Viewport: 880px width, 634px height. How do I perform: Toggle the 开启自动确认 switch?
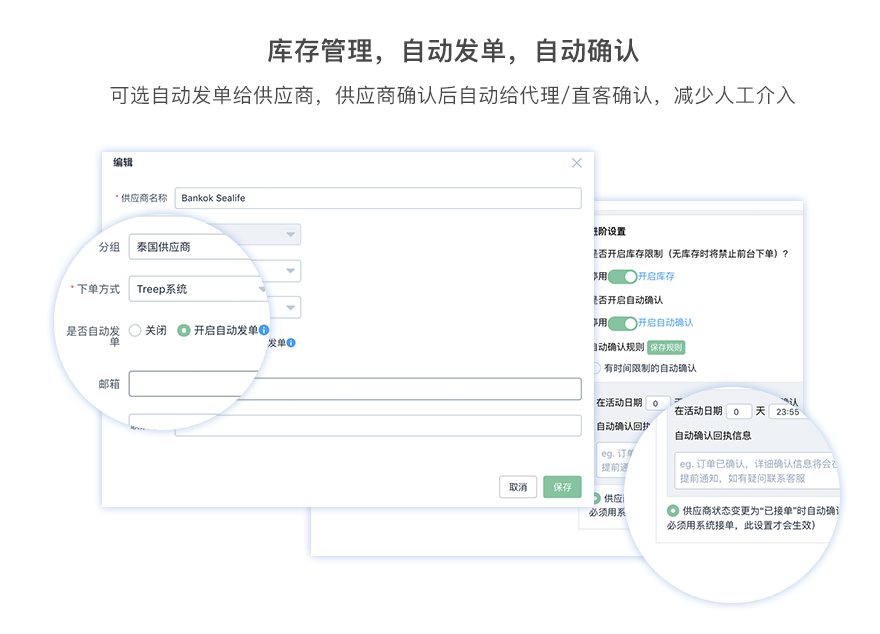pos(622,323)
